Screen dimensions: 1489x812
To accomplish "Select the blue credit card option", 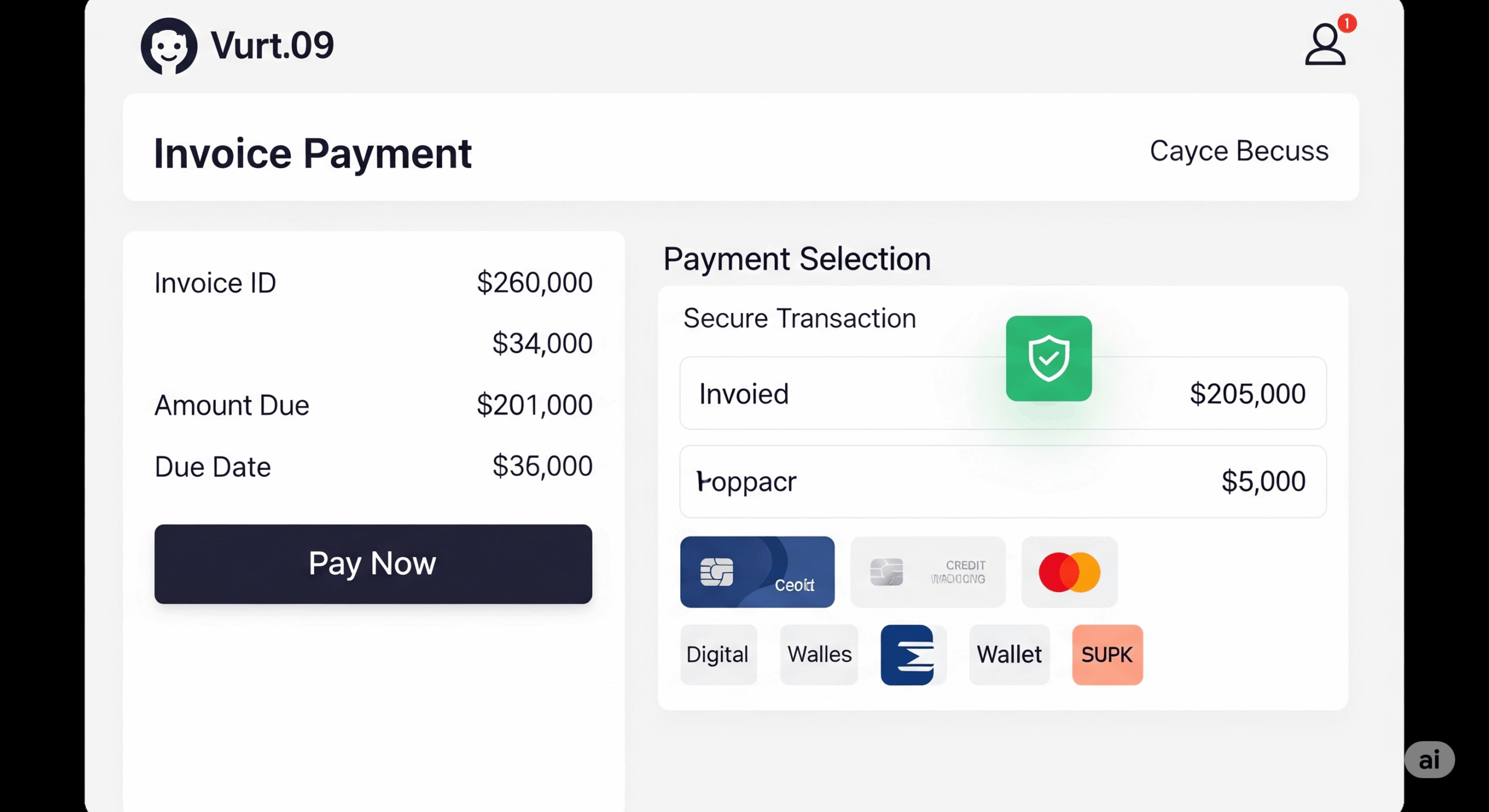I will (x=757, y=572).
